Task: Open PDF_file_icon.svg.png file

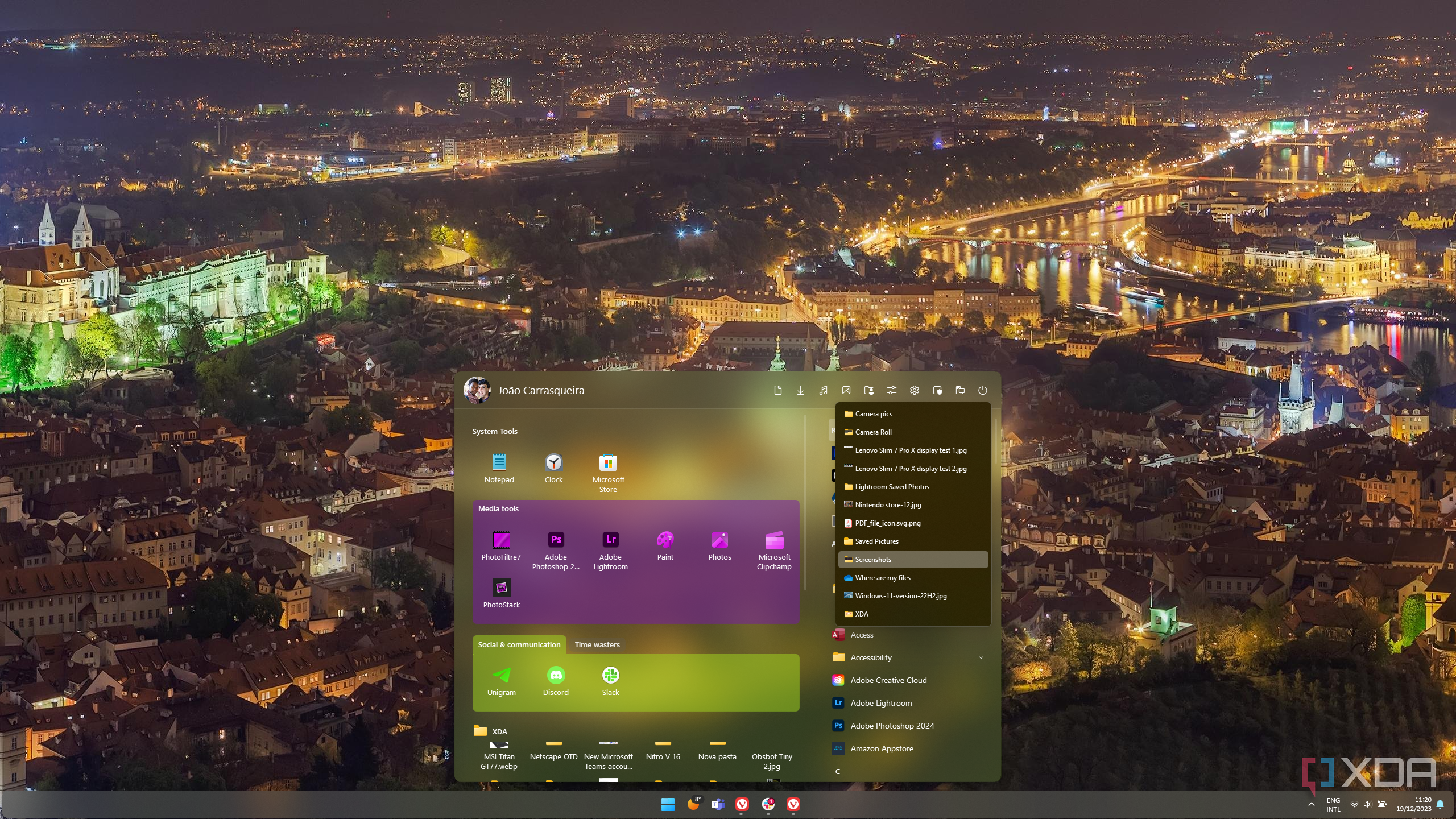Action: point(913,523)
